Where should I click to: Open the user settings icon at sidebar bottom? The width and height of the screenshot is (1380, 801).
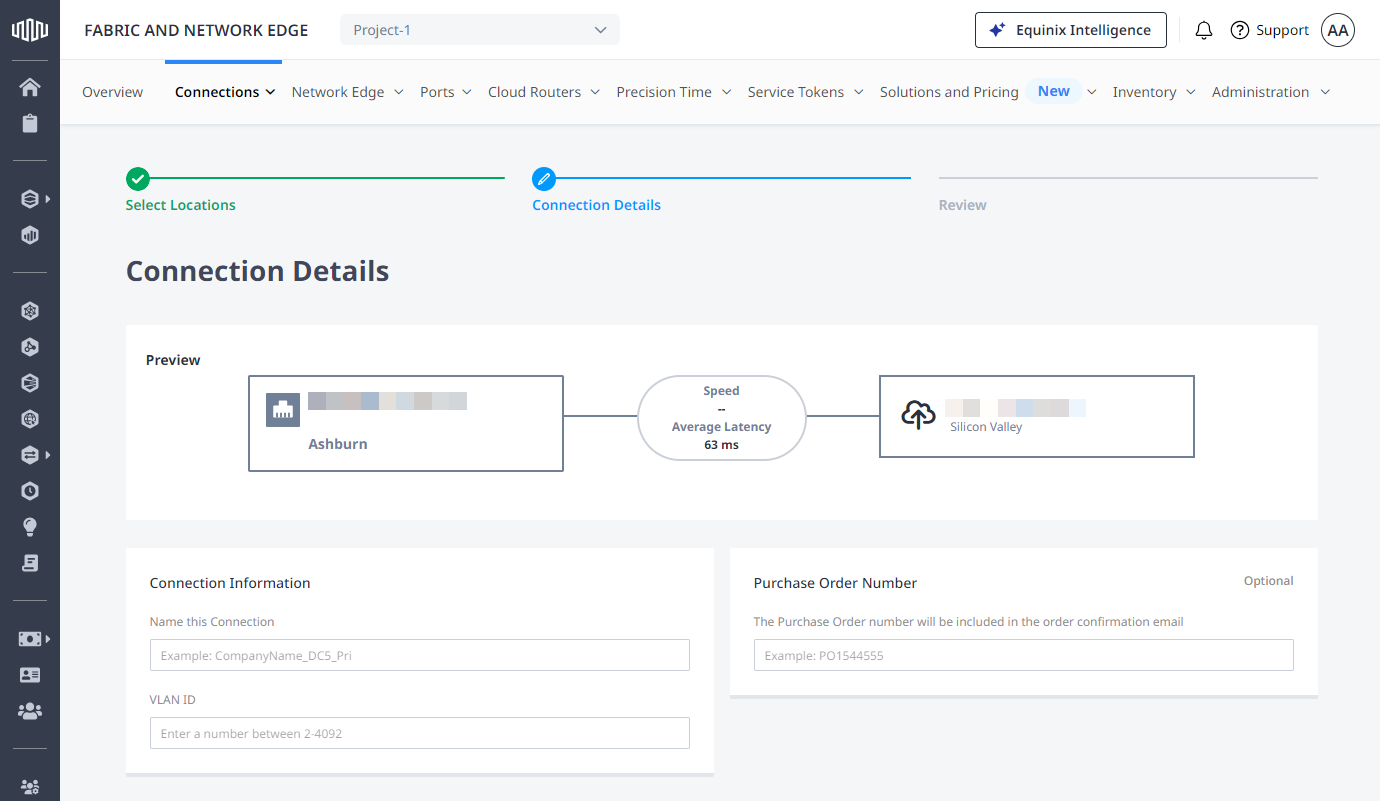[x=30, y=786]
